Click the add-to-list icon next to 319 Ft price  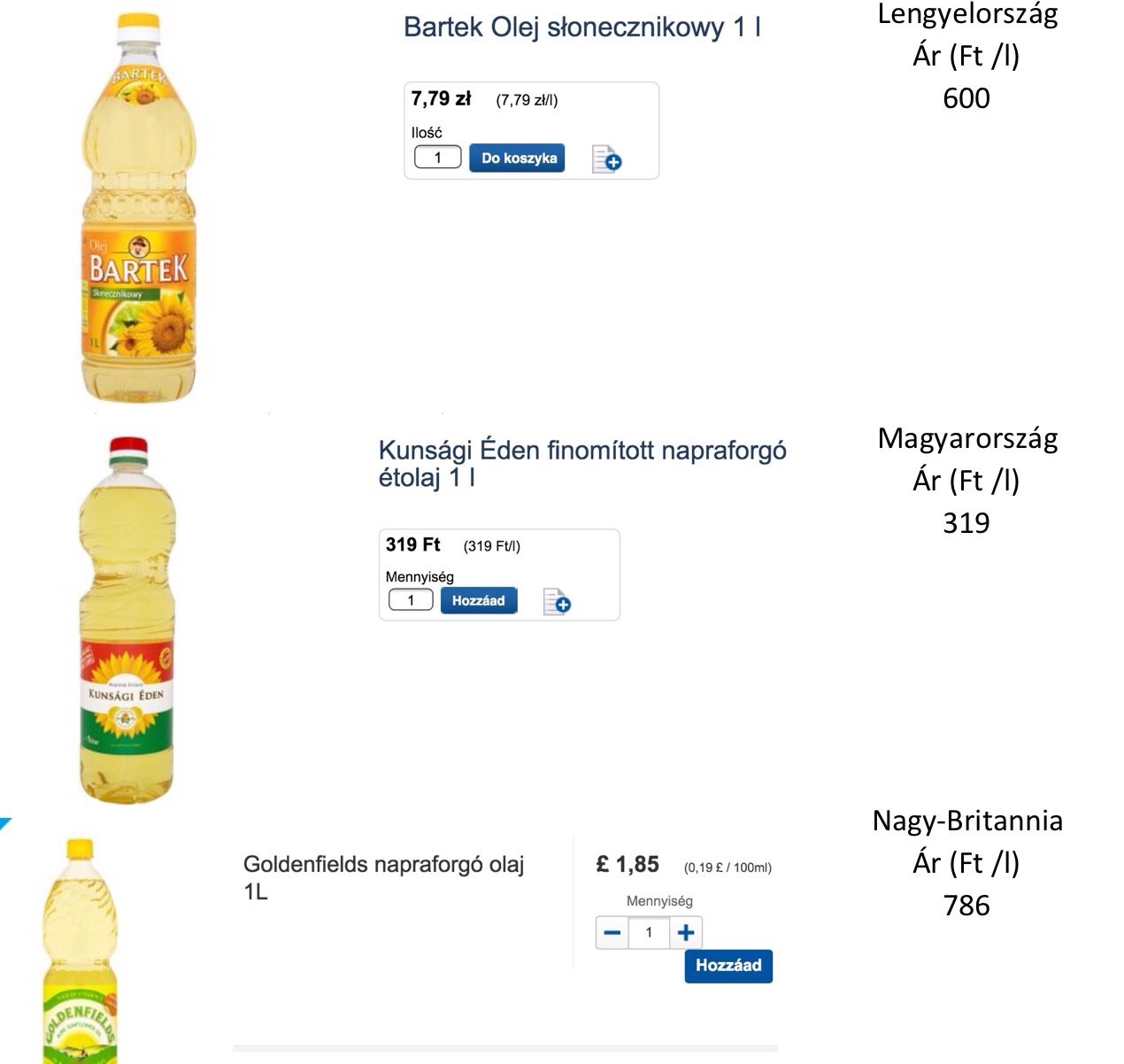pos(557,600)
